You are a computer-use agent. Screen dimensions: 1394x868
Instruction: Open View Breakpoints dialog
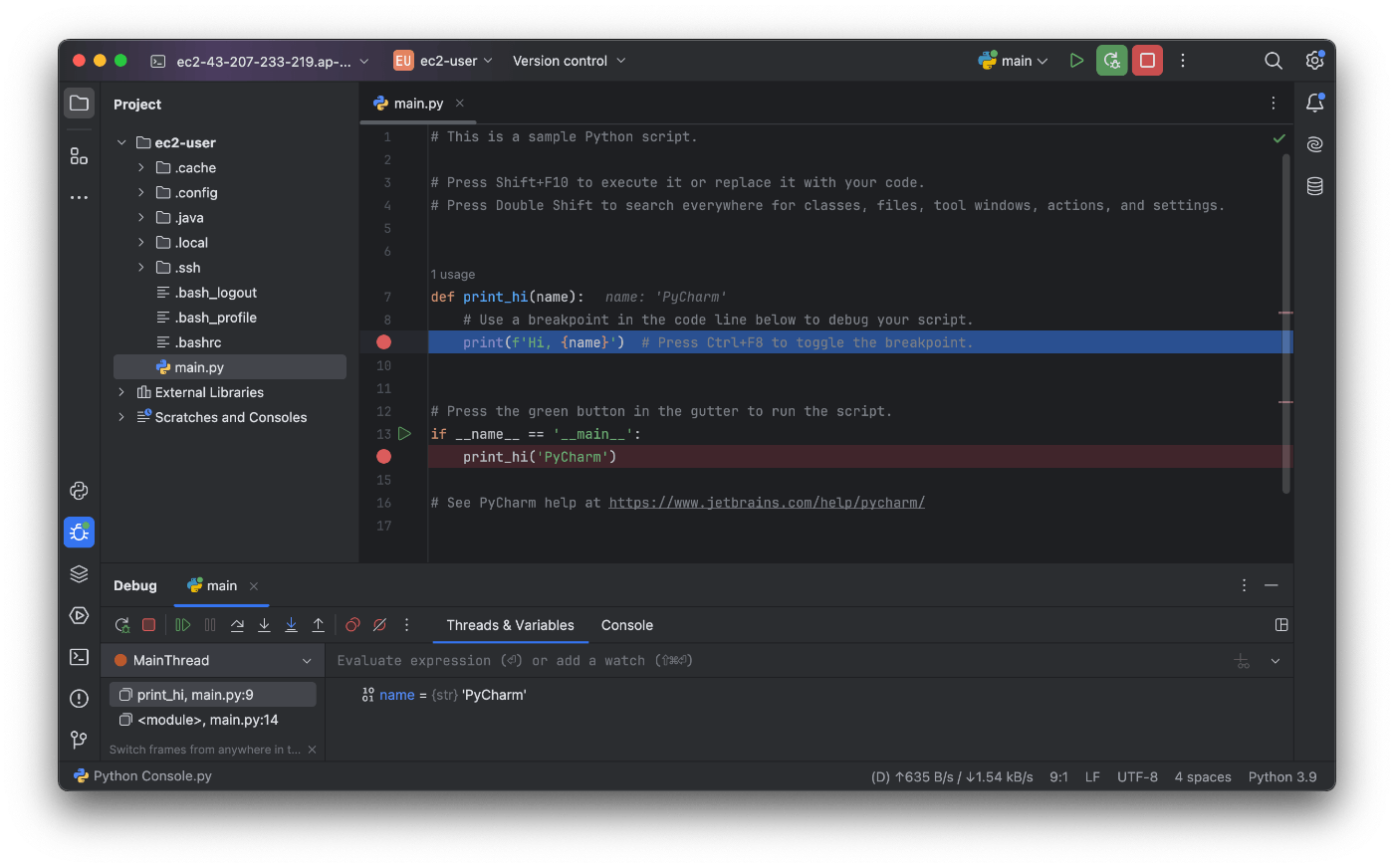352,625
